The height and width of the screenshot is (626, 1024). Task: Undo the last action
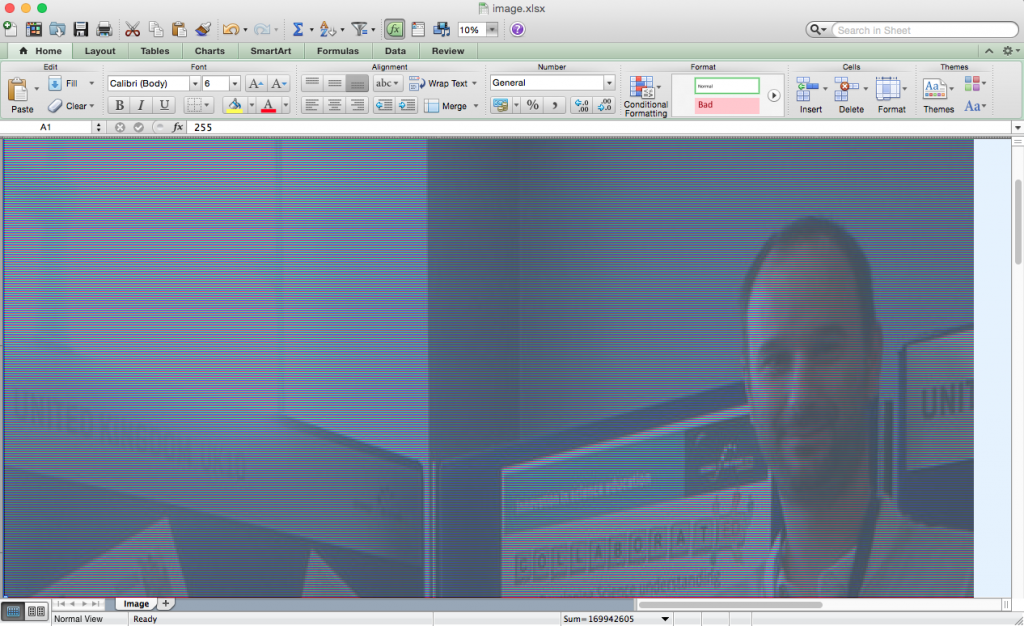pyautogui.click(x=231, y=29)
